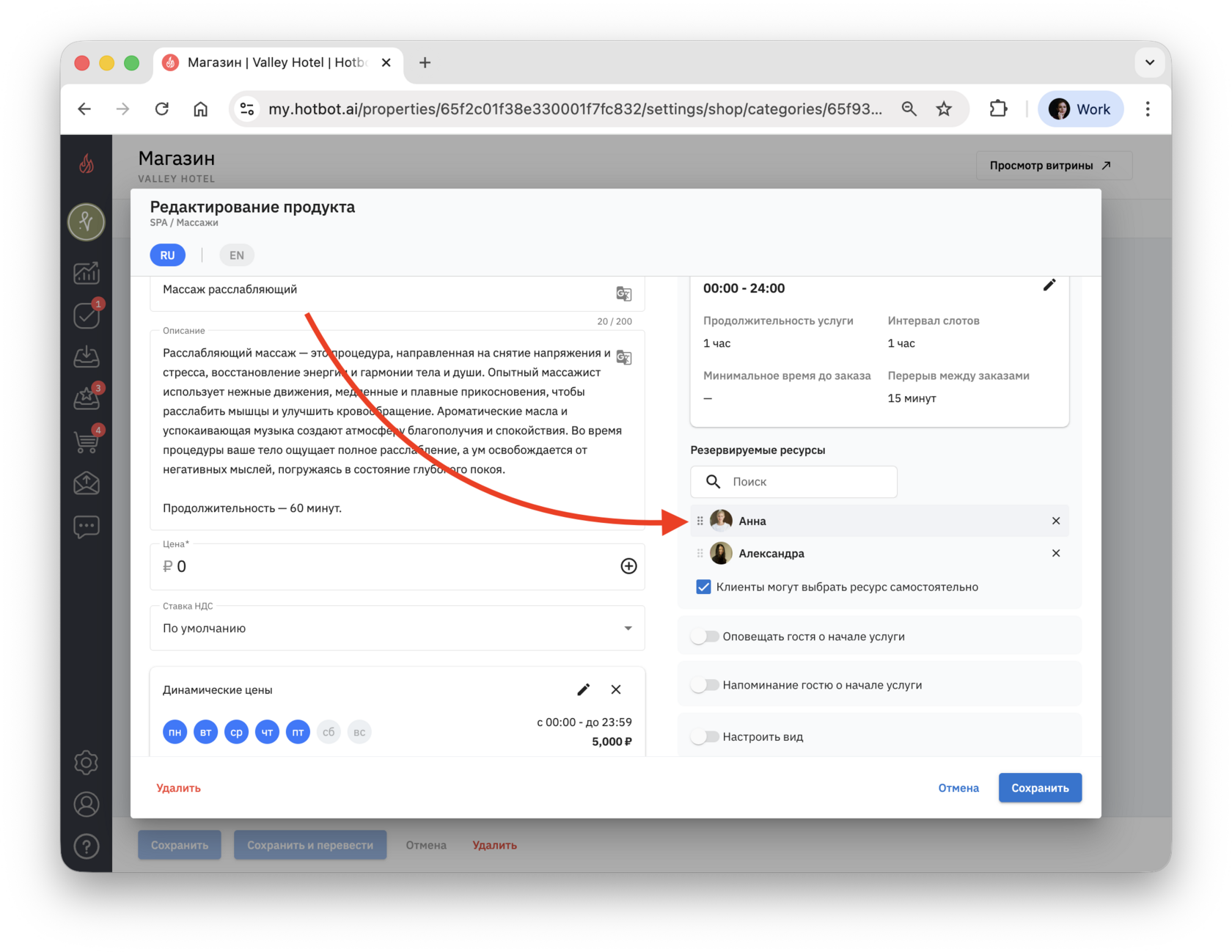This screenshot has width=1232, height=952.
Task: Open the help question mark icon
Action: click(x=87, y=846)
